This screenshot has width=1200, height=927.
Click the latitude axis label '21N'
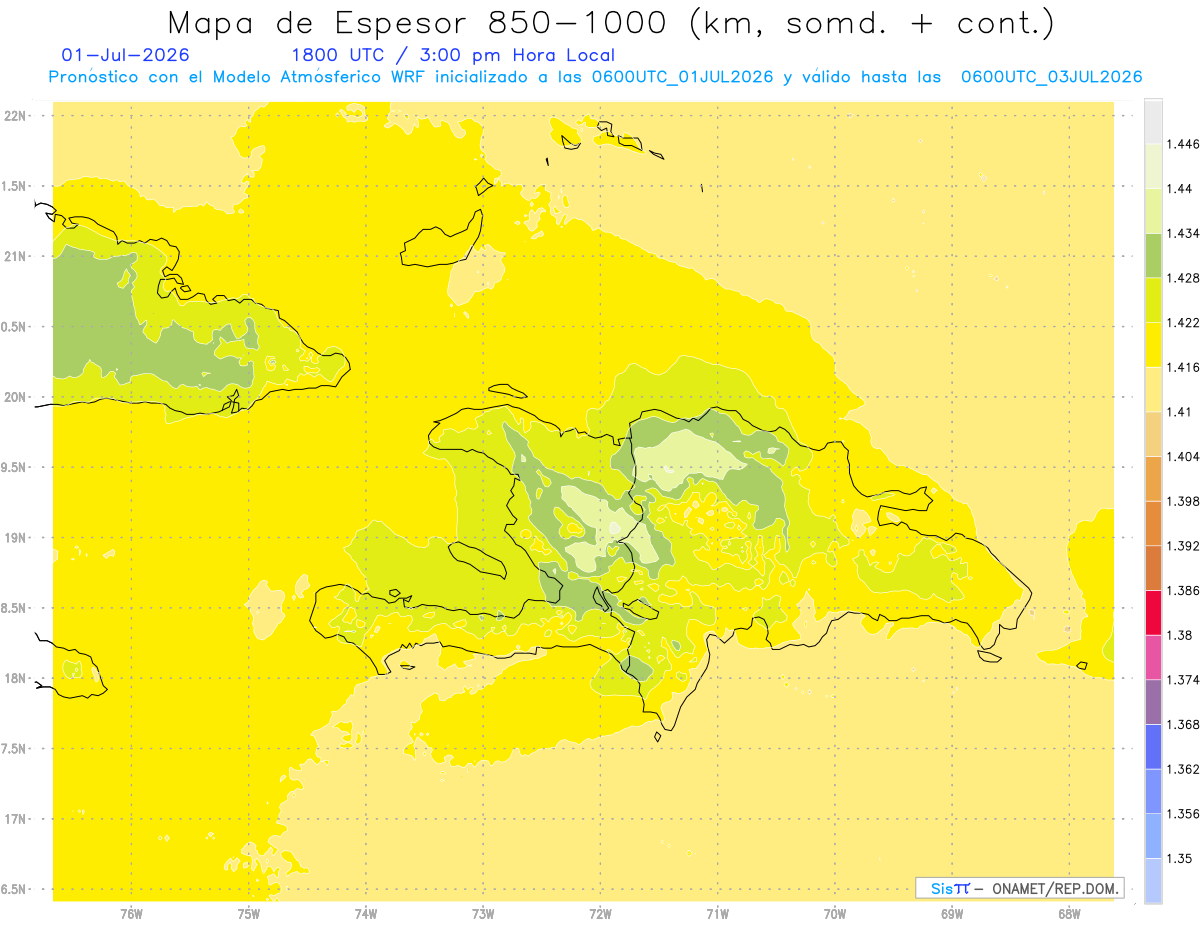15,257
